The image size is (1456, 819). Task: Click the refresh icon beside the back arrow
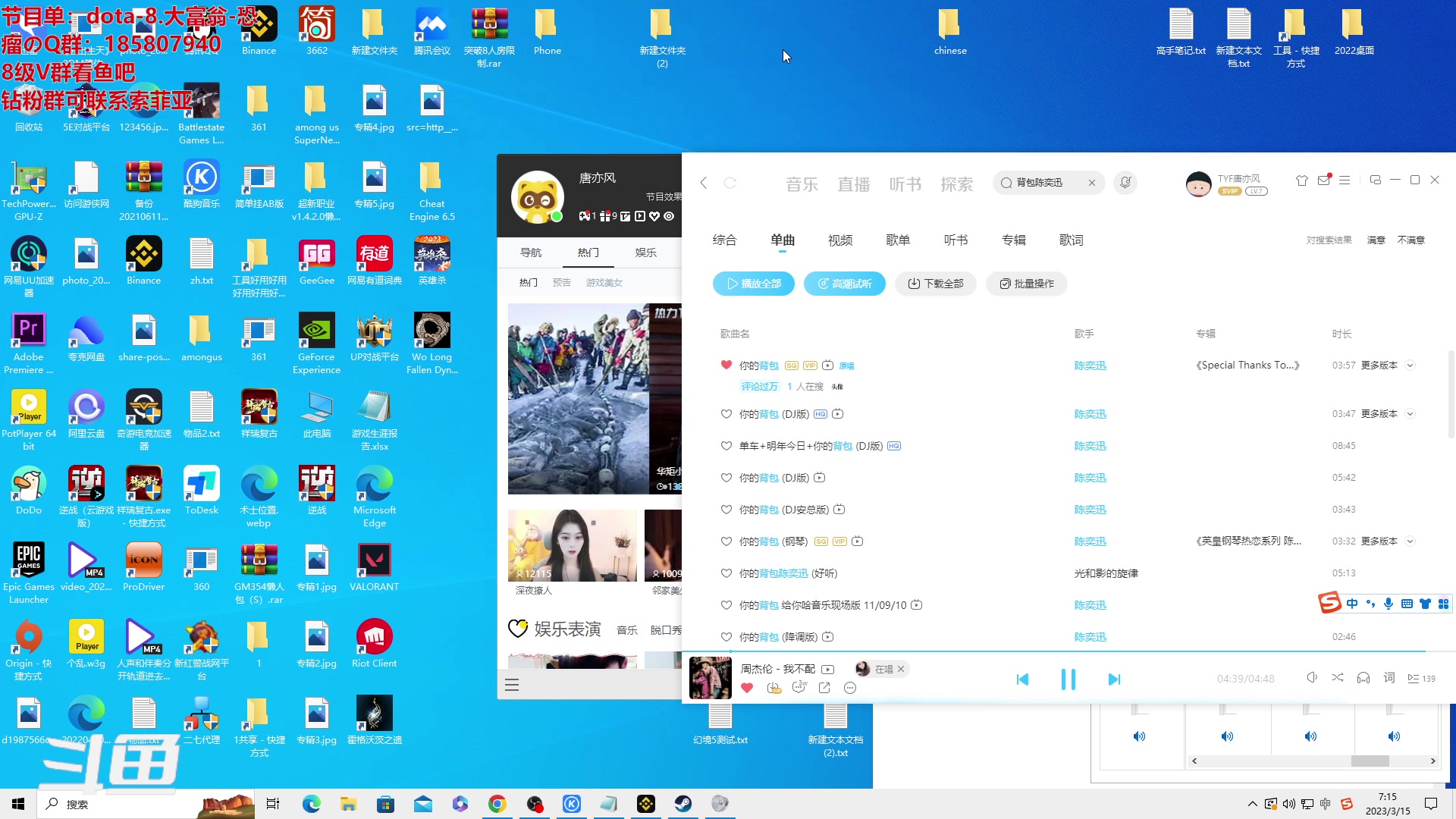coord(730,183)
